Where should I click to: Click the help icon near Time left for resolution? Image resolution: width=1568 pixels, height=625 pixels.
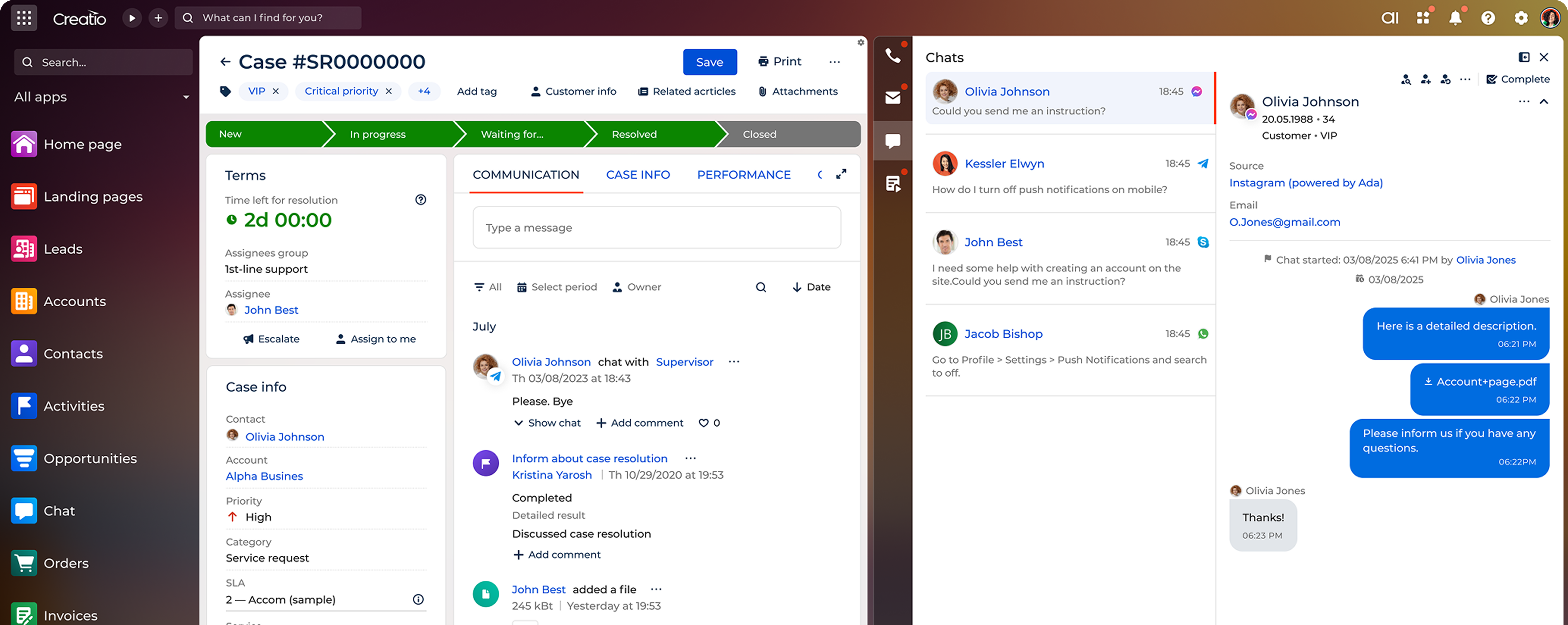[x=421, y=199]
